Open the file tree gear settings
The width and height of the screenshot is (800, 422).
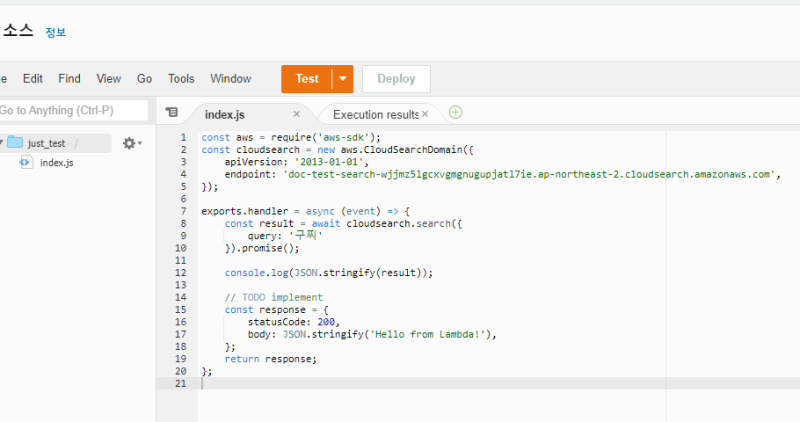pos(130,143)
